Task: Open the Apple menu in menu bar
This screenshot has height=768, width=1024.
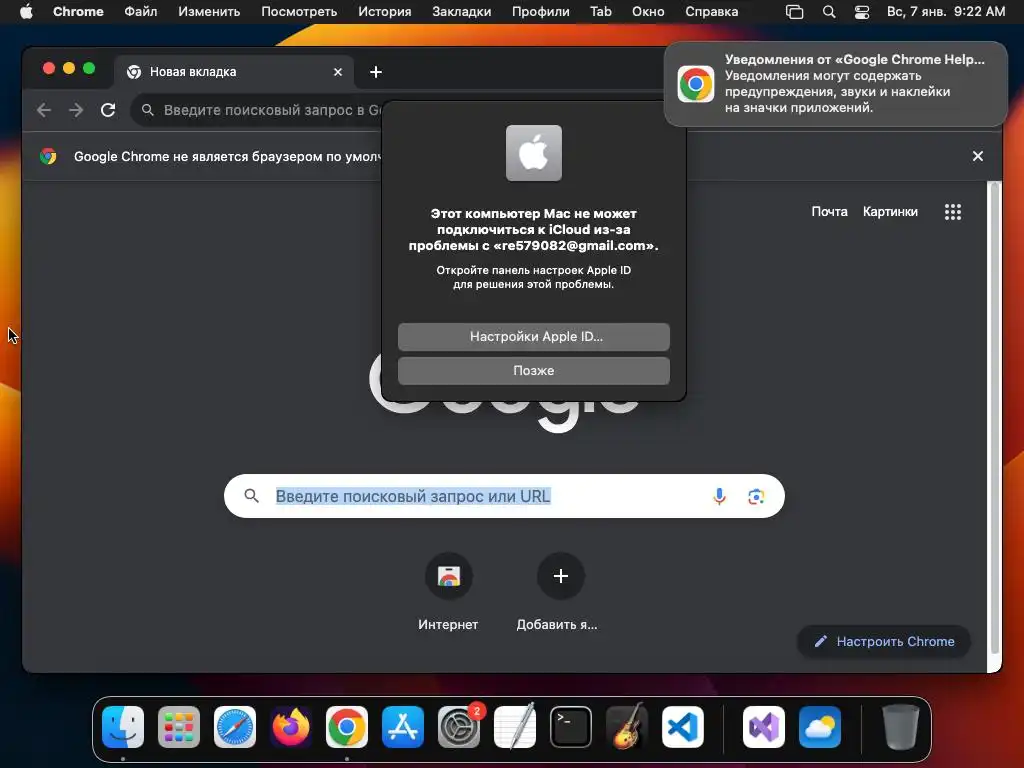Action: 26,12
